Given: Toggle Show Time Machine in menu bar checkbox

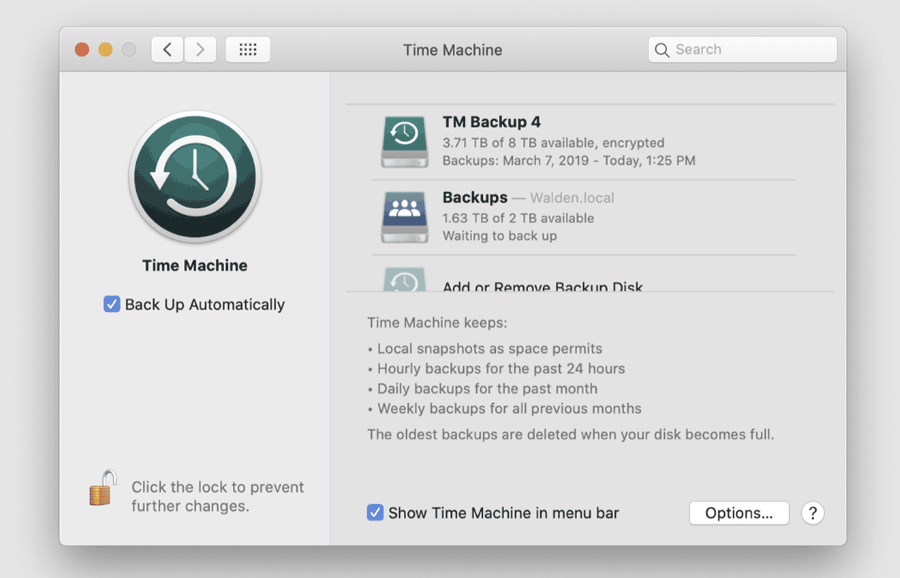Looking at the screenshot, I should [x=375, y=512].
